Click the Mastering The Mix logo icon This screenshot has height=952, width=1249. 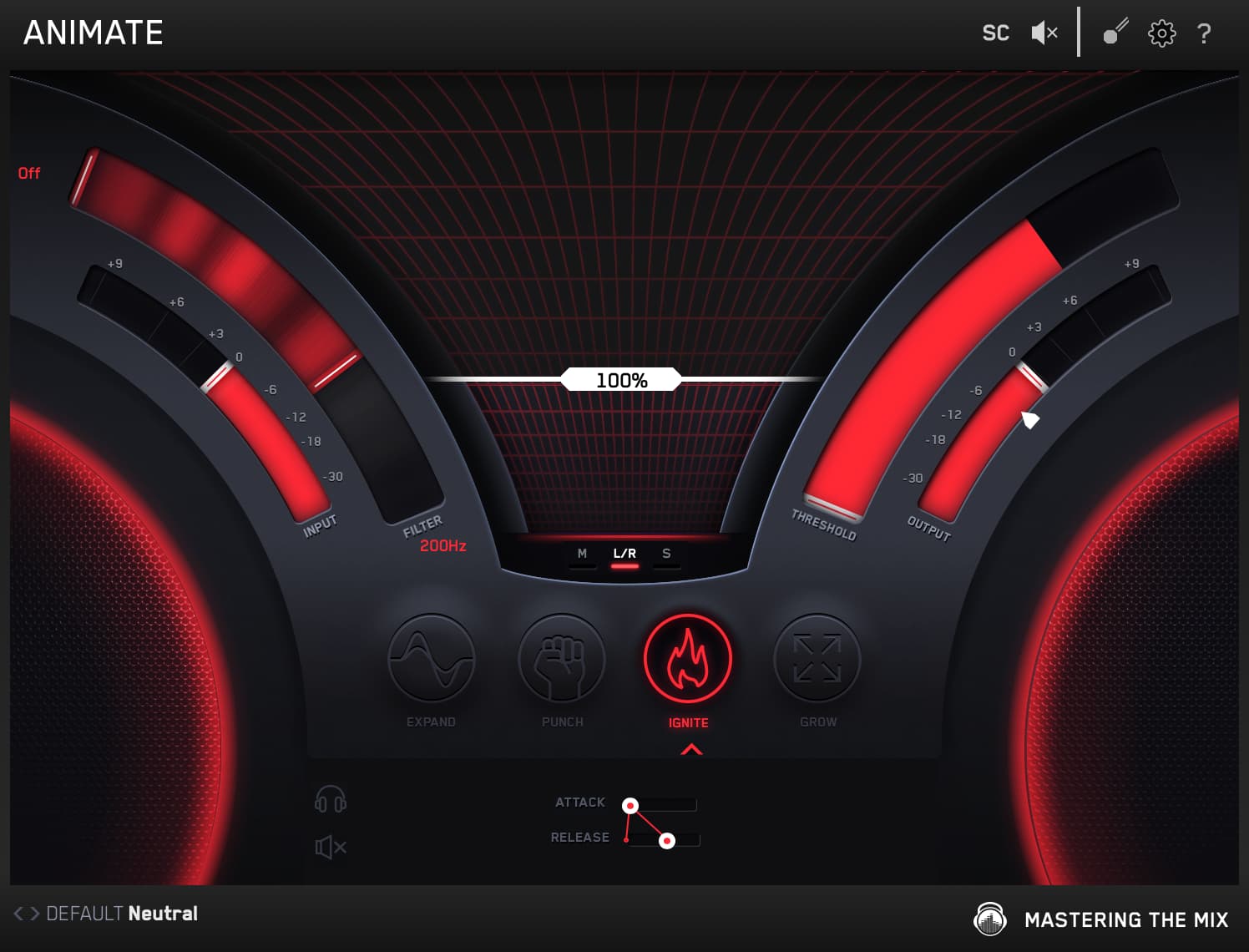click(990, 919)
